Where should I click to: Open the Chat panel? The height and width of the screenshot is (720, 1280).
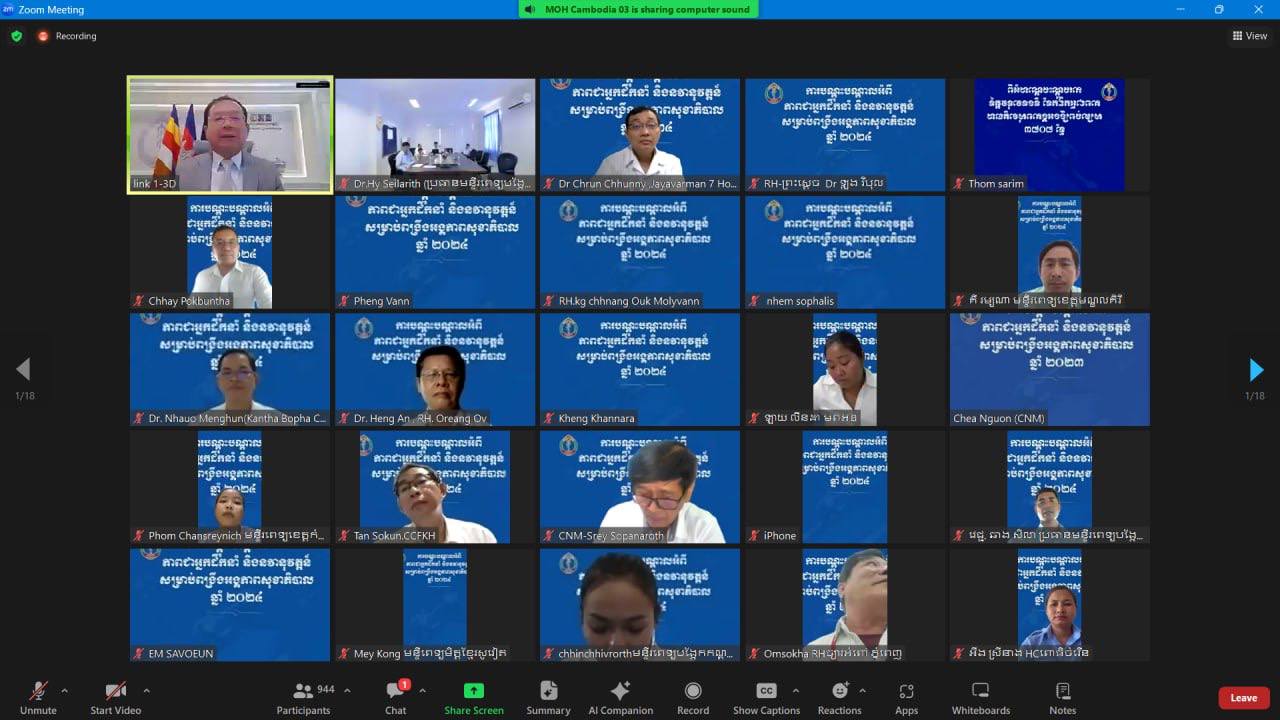tap(395, 697)
